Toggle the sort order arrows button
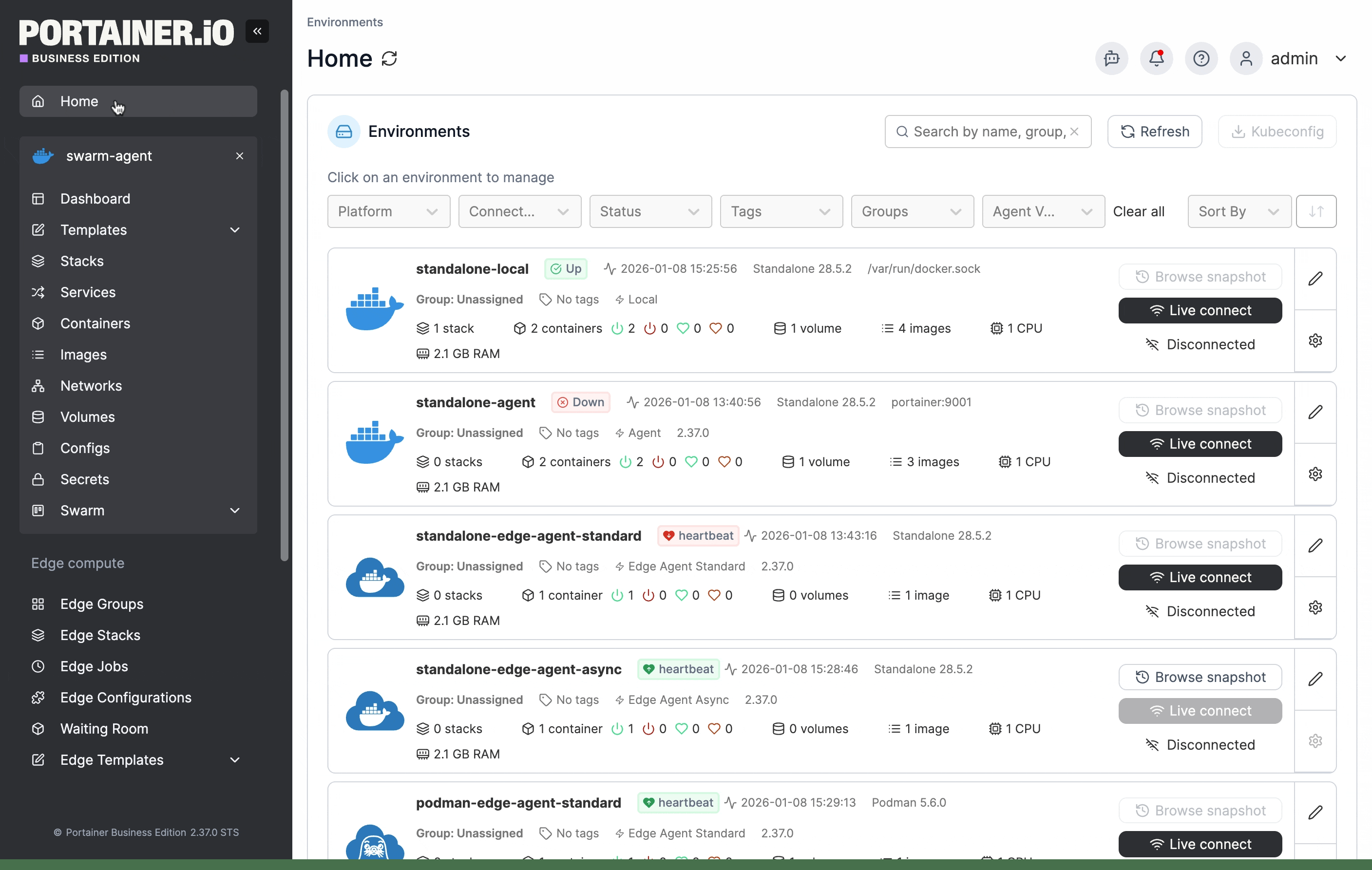 (x=1315, y=211)
